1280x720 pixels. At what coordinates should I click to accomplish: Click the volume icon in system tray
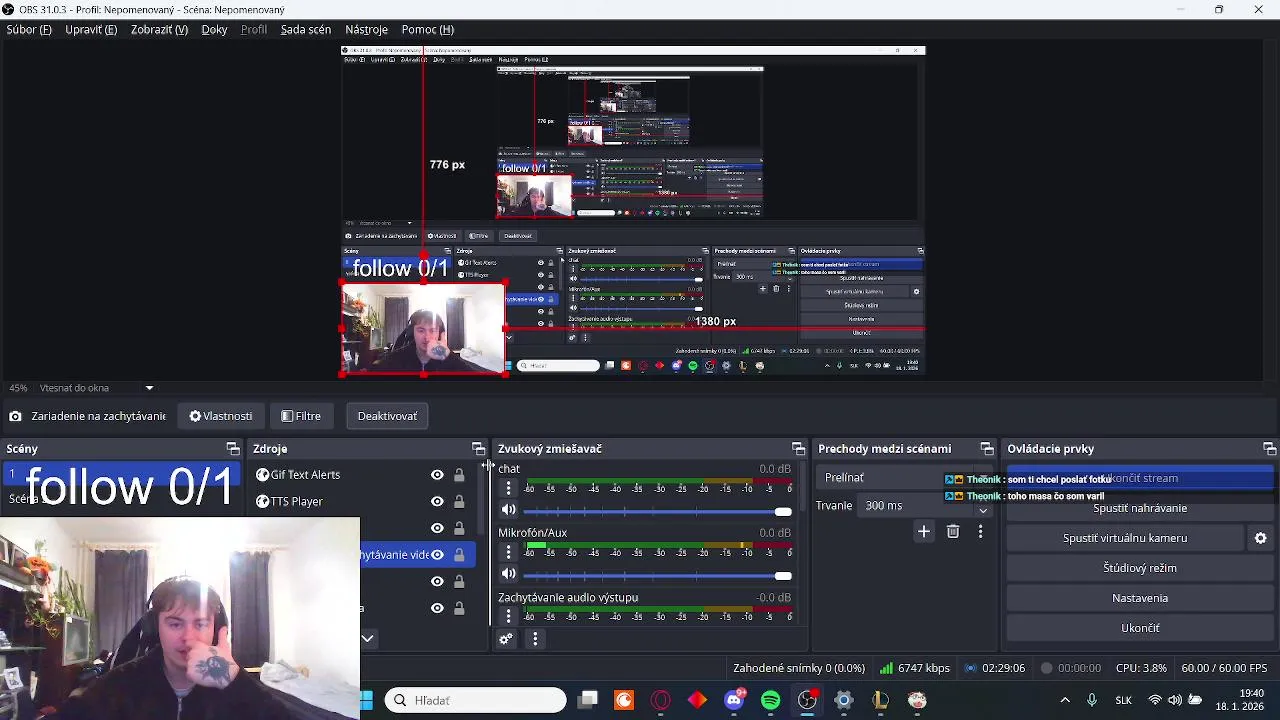click(x=1174, y=700)
